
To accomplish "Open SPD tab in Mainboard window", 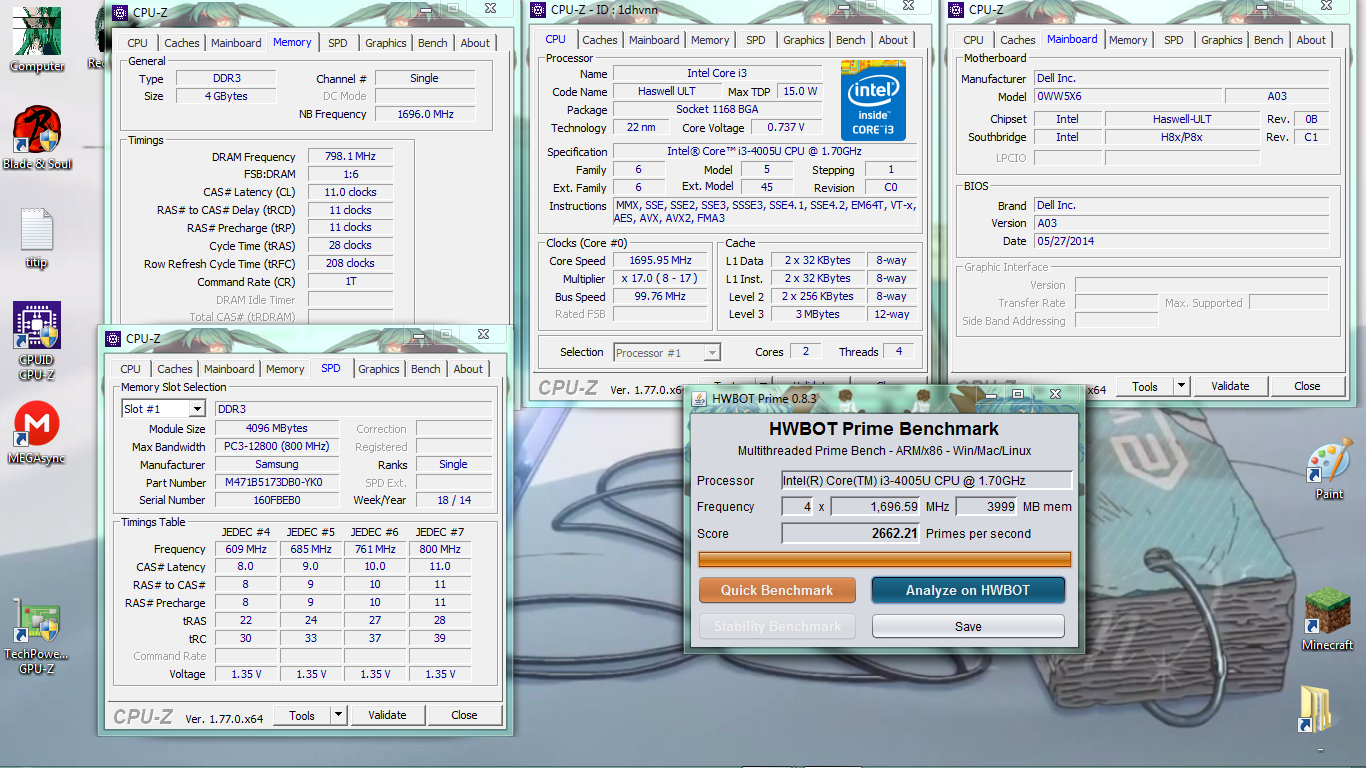I will [x=1174, y=40].
